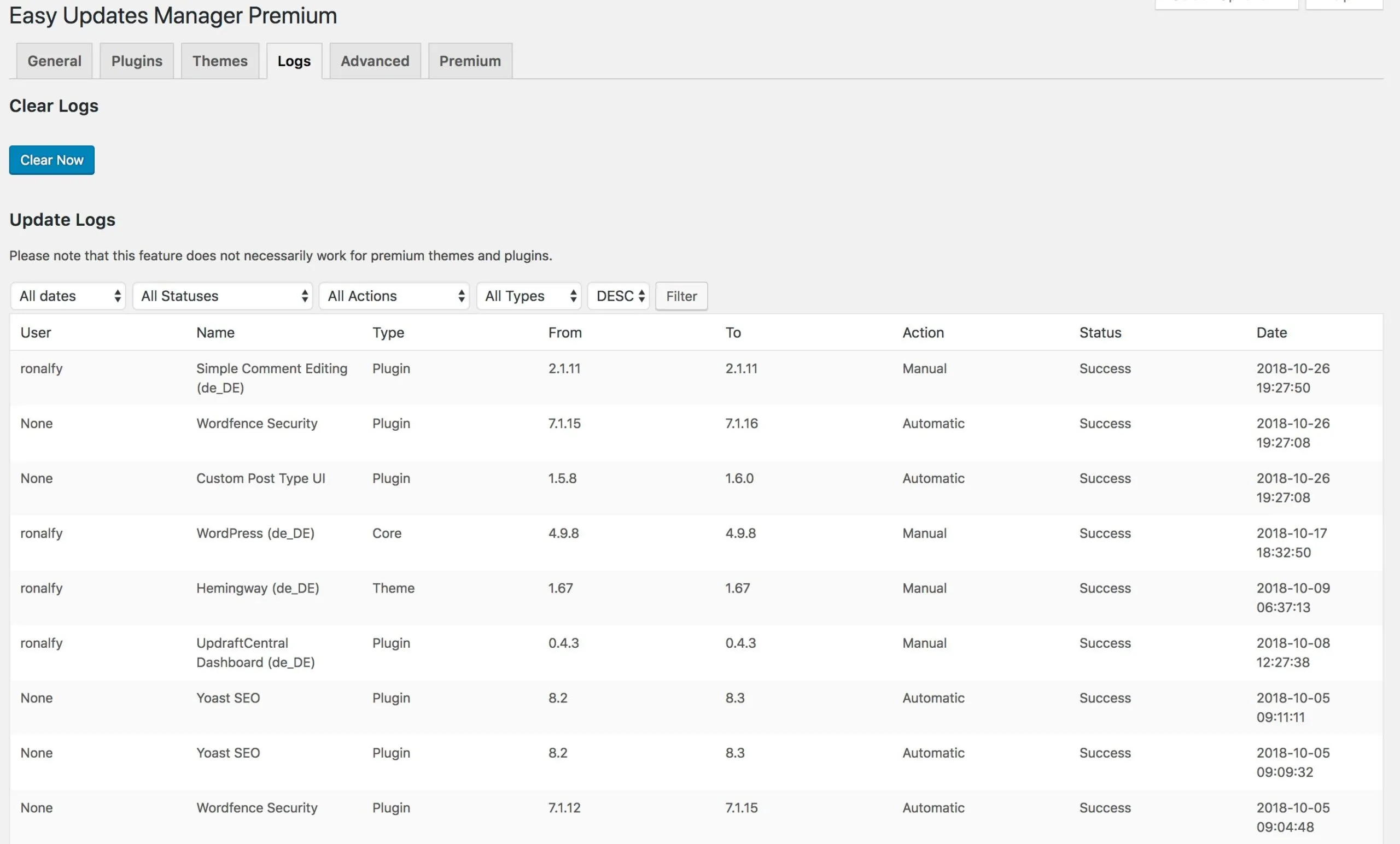The height and width of the screenshot is (844, 1400).
Task: Open the All Types dropdown
Action: [528, 296]
